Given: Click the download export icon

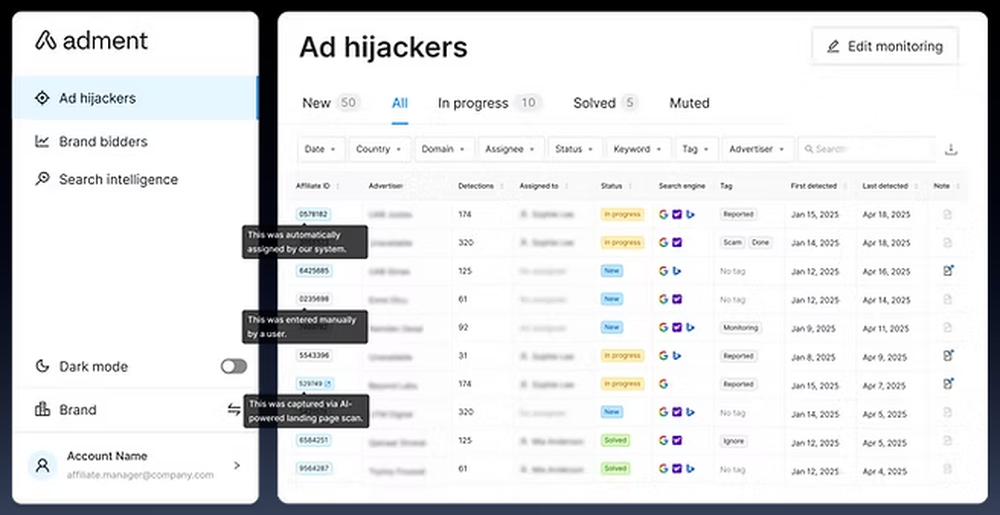Looking at the screenshot, I should tap(951, 149).
